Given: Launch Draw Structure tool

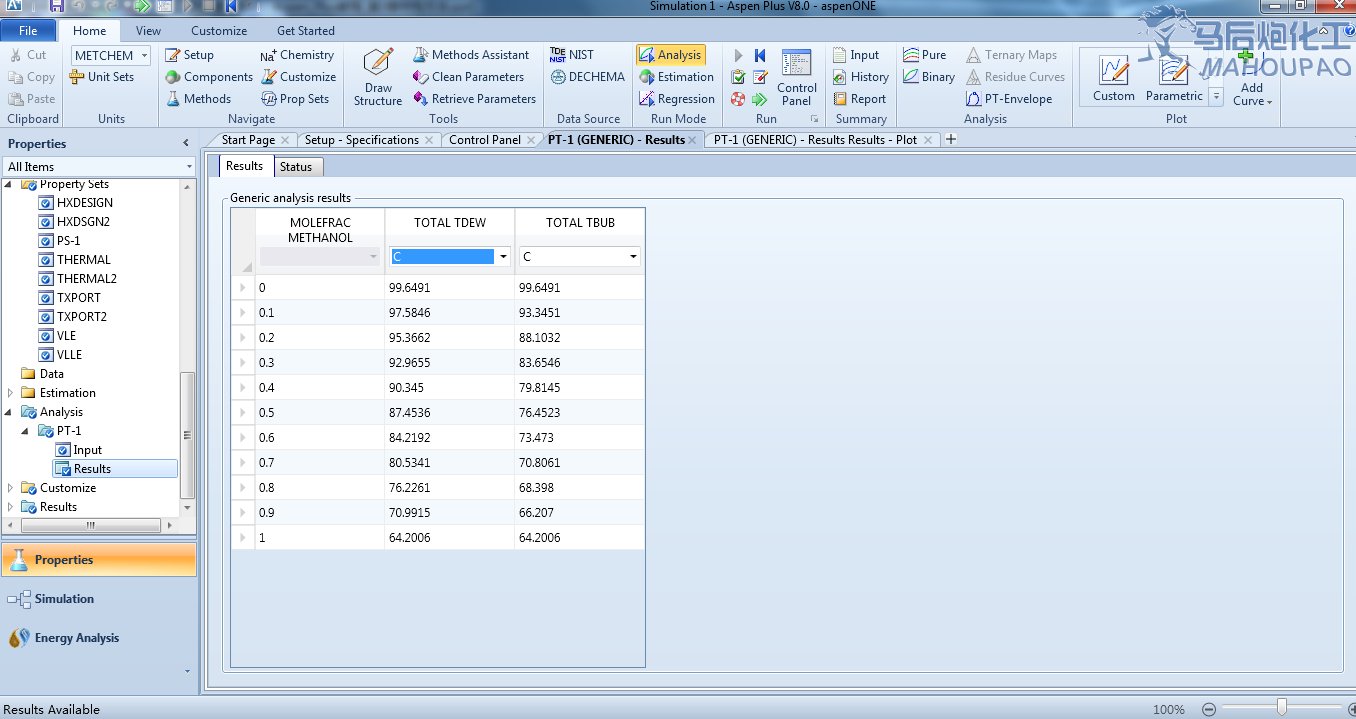Looking at the screenshot, I should (x=378, y=77).
